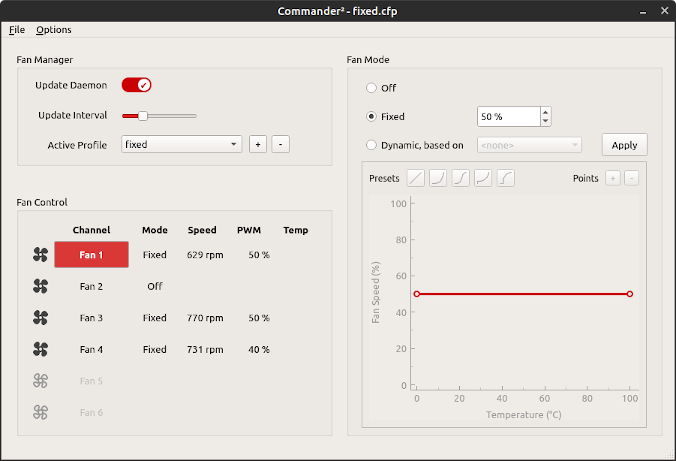The image size is (676, 461).
Task: Remove a curve point with Points minus
Action: pyautogui.click(x=632, y=178)
